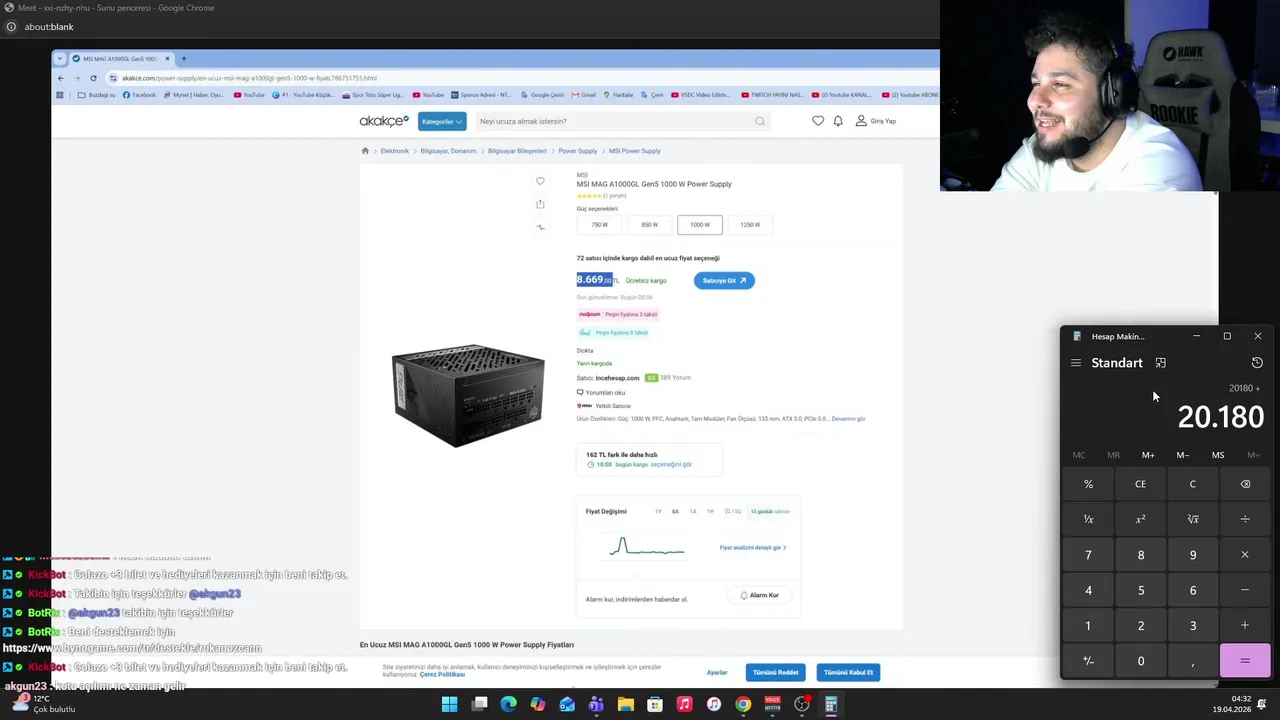The image size is (1280, 720).
Task: Hit the calculator backspace key
Action: click(x=1245, y=484)
